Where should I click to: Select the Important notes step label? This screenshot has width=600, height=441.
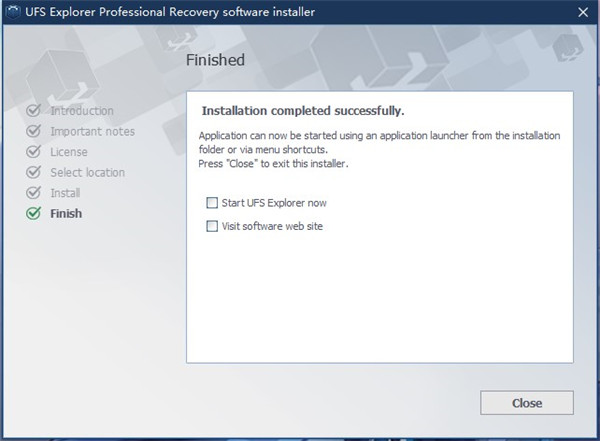tap(92, 132)
